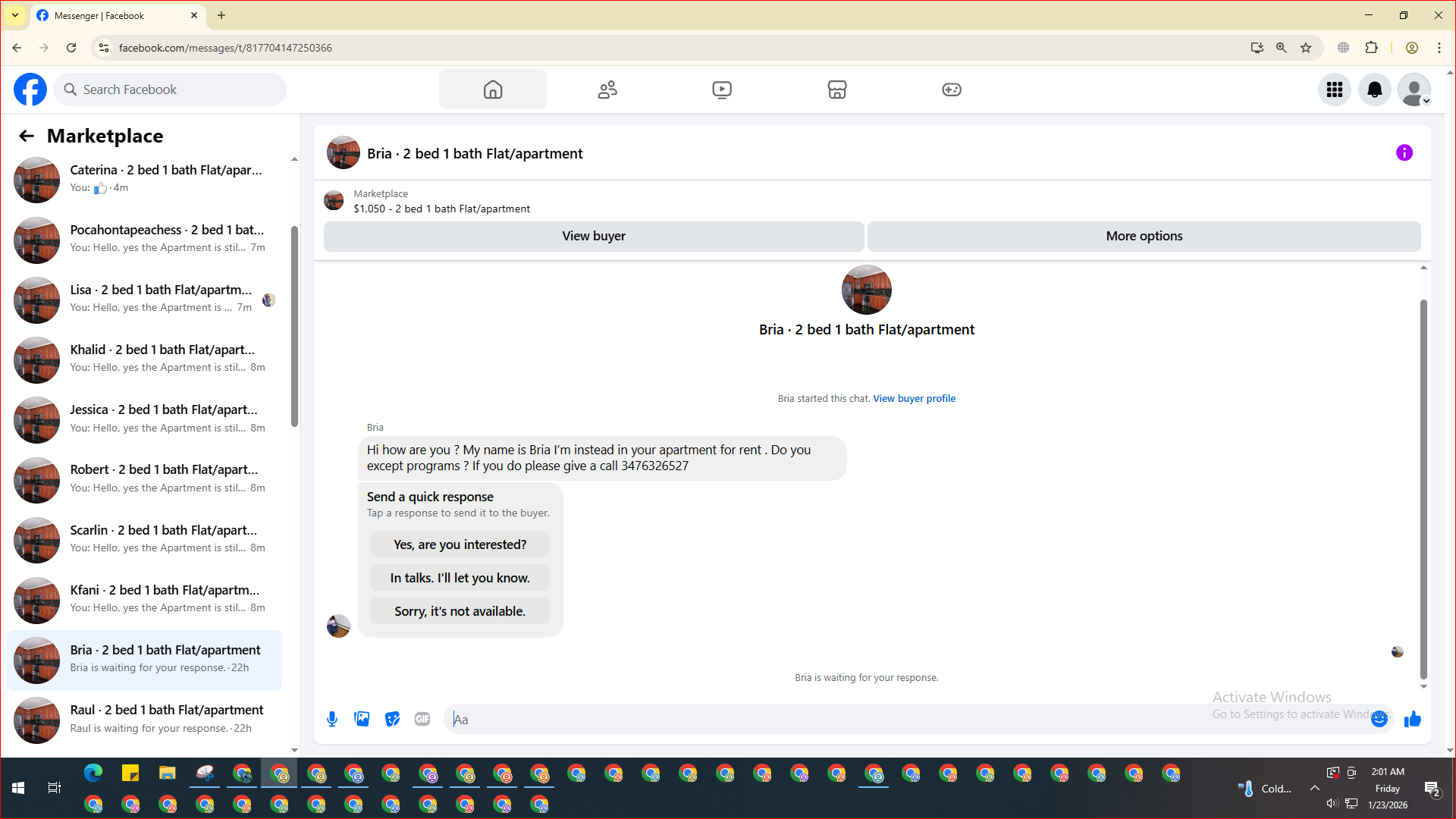1456x819 pixels.
Task: Open the Windows notification center
Action: [x=1432, y=789]
